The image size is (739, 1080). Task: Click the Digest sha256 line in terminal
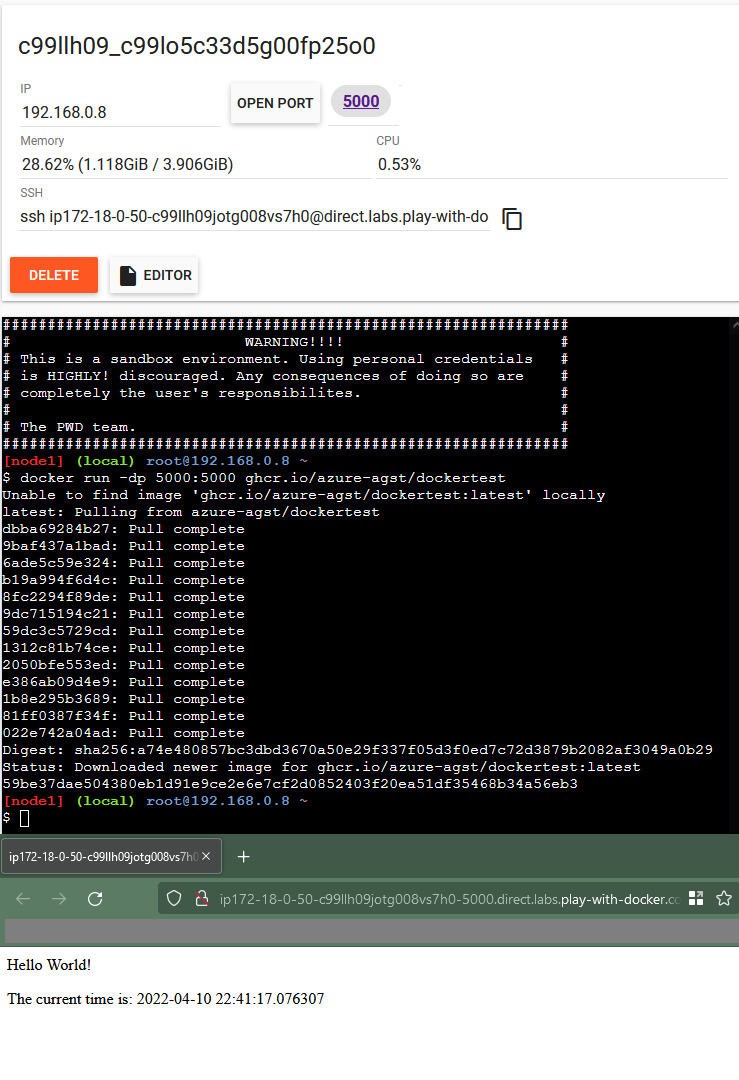pos(357,750)
